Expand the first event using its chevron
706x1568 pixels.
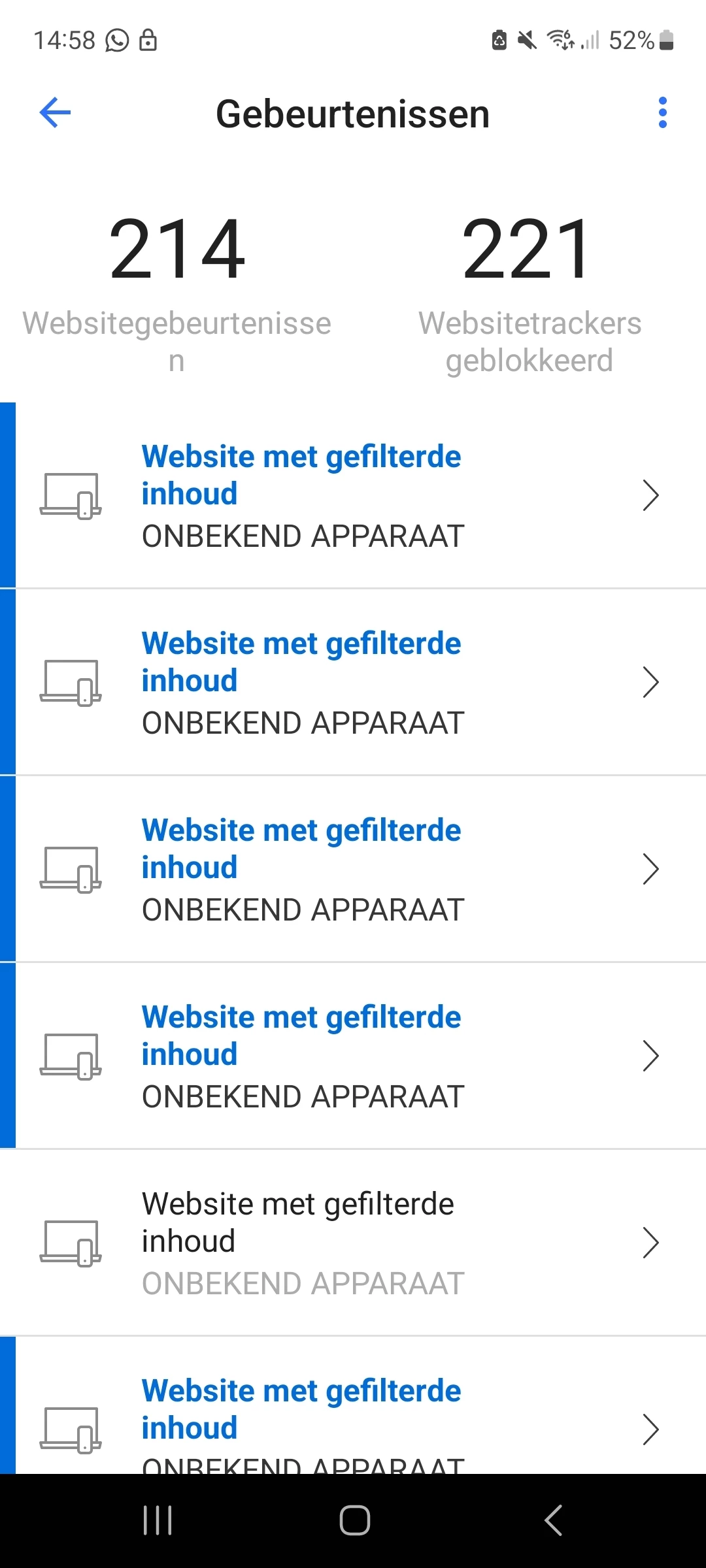[650, 495]
